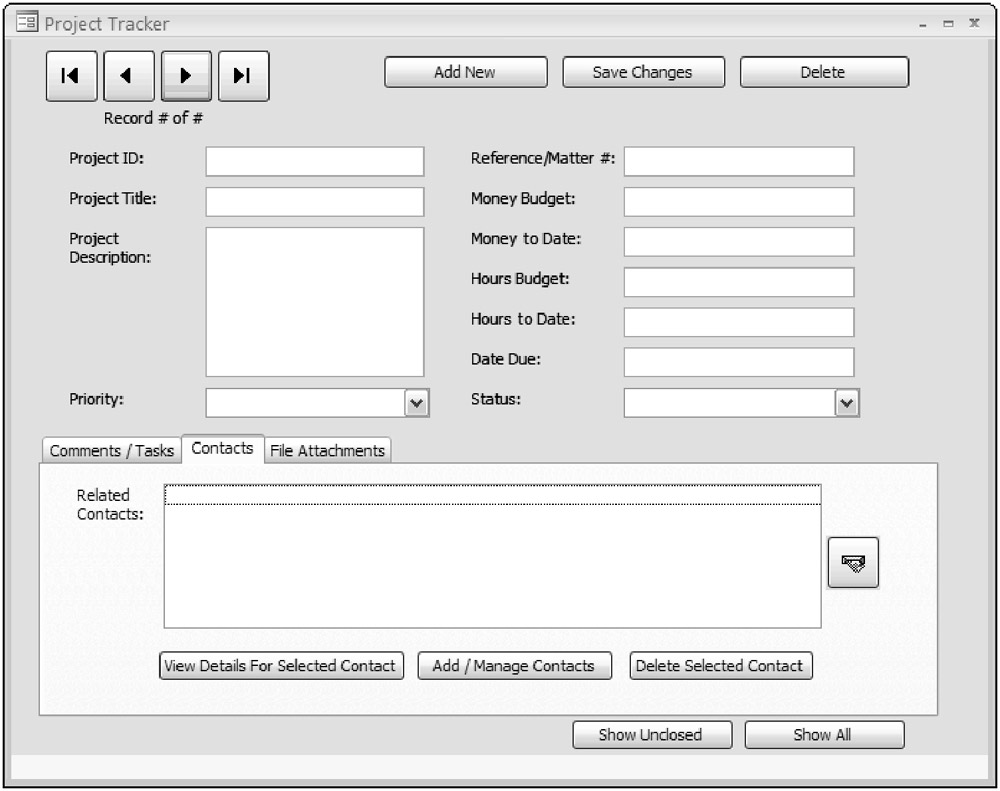The width and height of the screenshot is (1000, 791).
Task: Click Delete Selected Contact button
Action: [x=720, y=666]
